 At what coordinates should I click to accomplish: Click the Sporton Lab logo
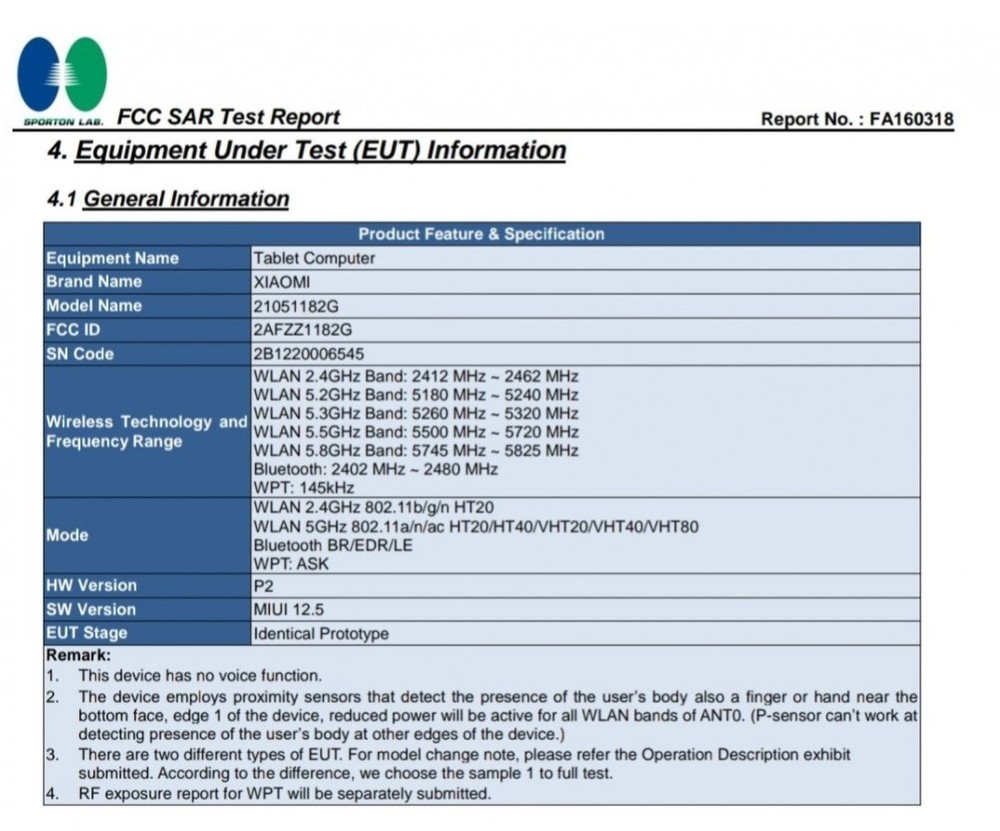[x=62, y=80]
